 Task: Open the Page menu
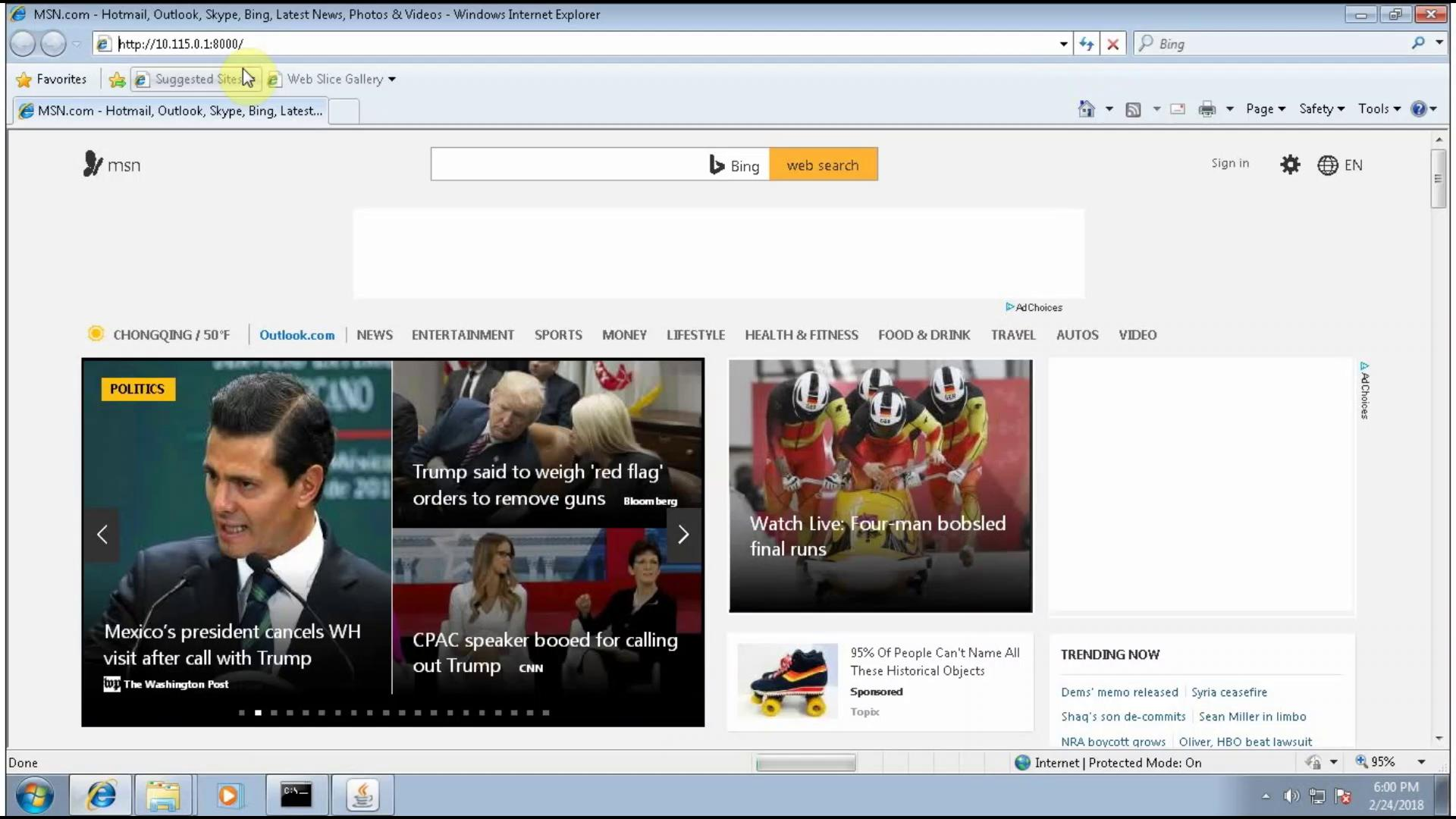click(x=1266, y=109)
